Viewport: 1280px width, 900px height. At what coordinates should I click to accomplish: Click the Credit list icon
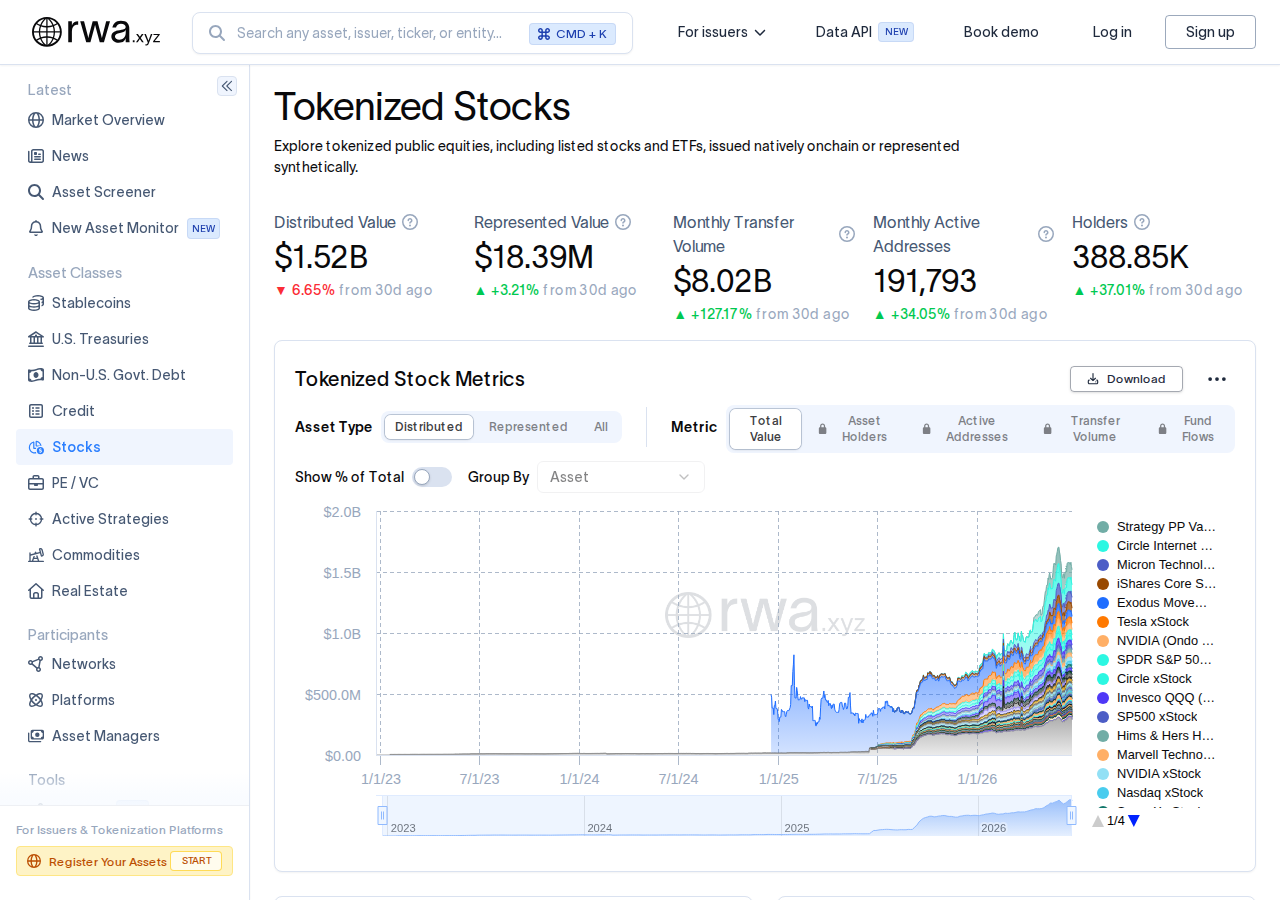click(x=36, y=411)
